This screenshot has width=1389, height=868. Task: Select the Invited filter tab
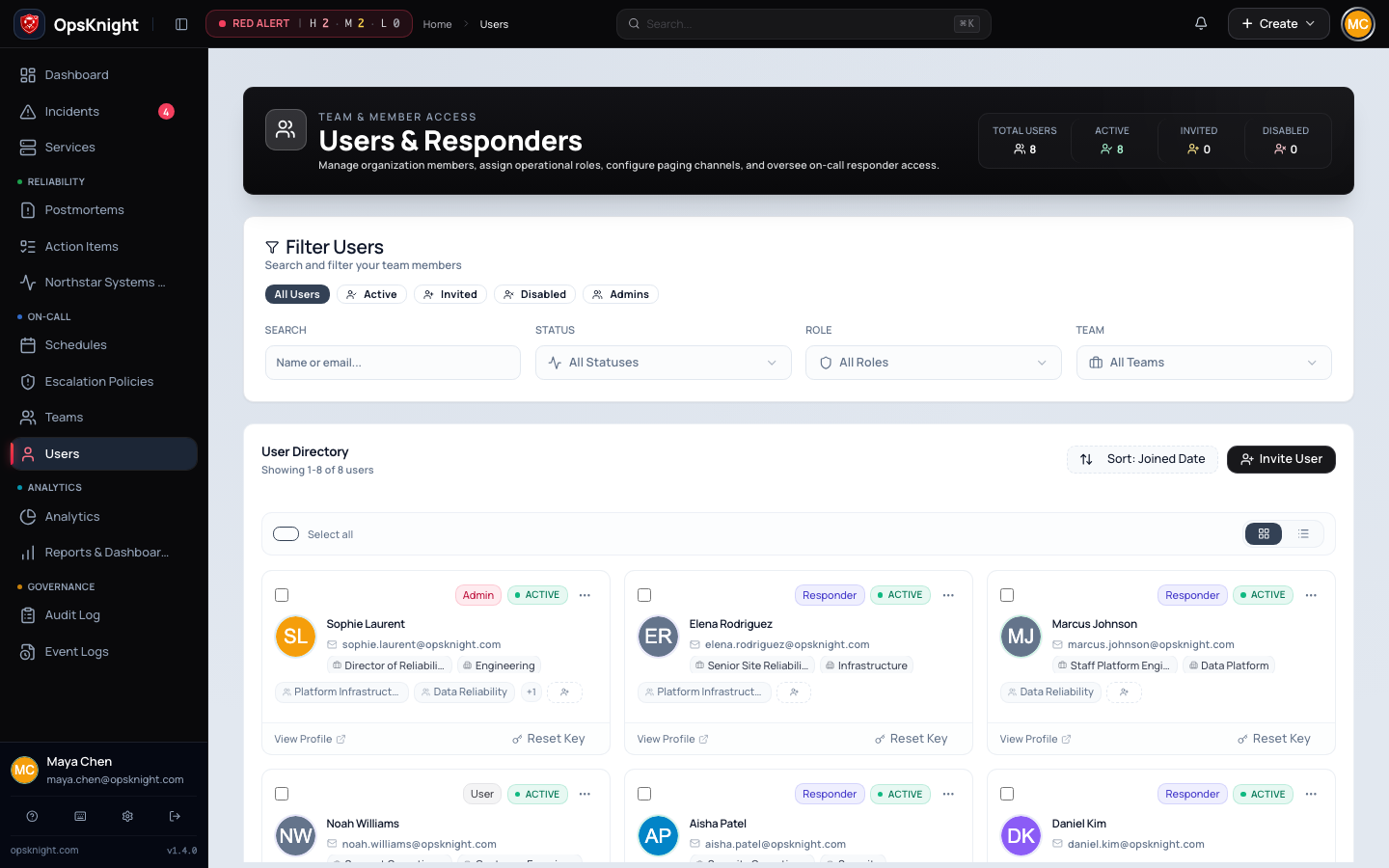(450, 294)
